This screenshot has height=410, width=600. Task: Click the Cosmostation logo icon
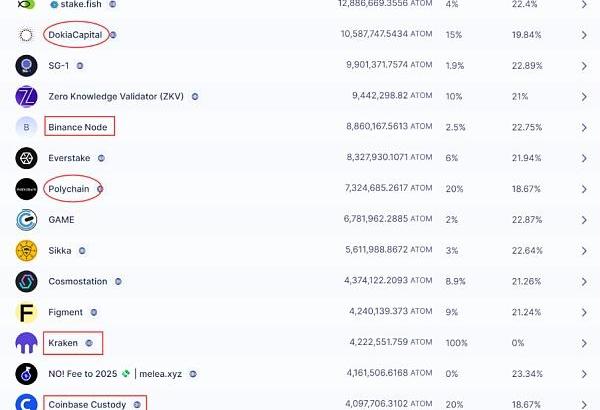[x=26, y=282]
